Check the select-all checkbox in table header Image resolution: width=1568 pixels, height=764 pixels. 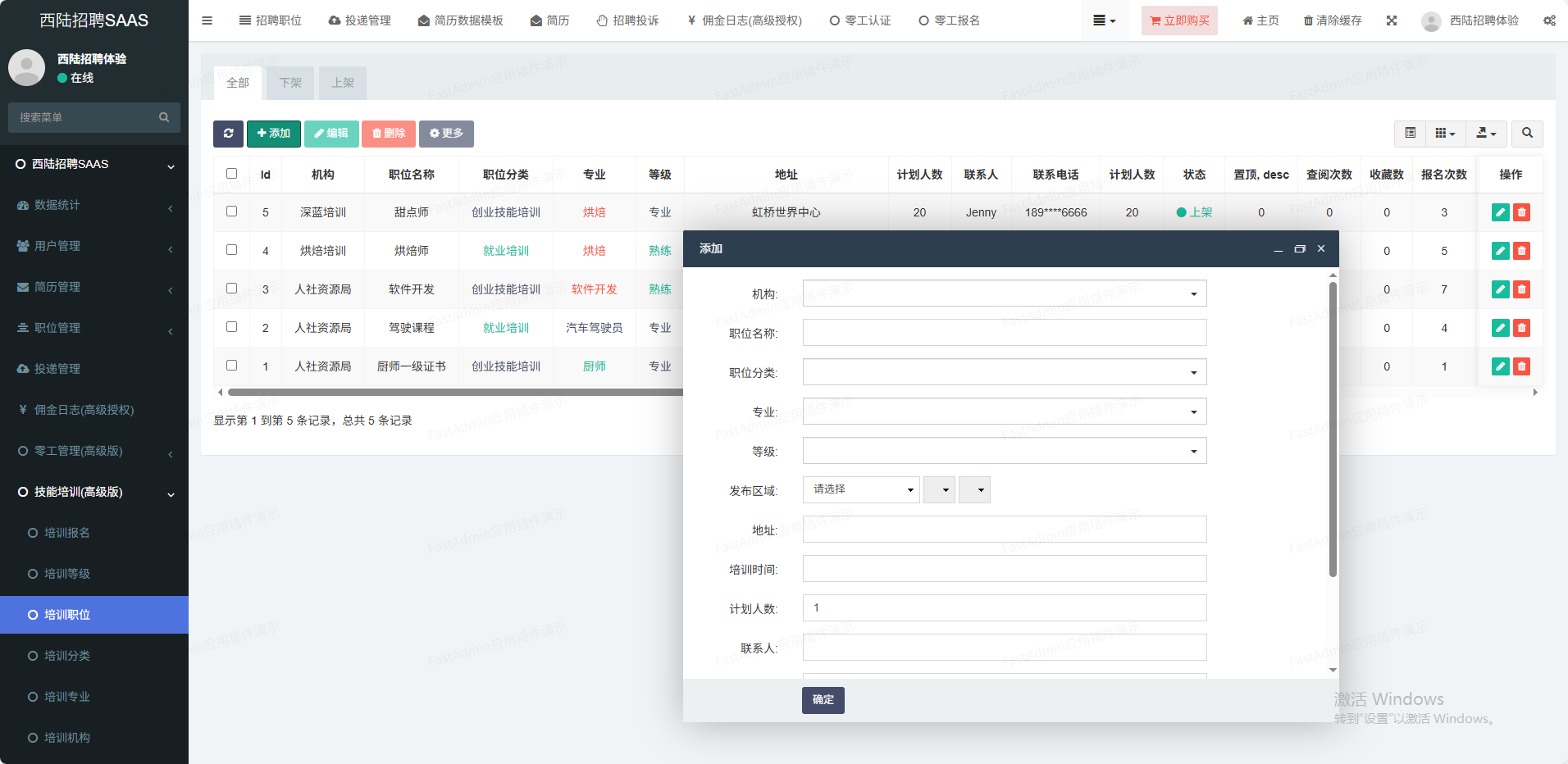coord(232,174)
